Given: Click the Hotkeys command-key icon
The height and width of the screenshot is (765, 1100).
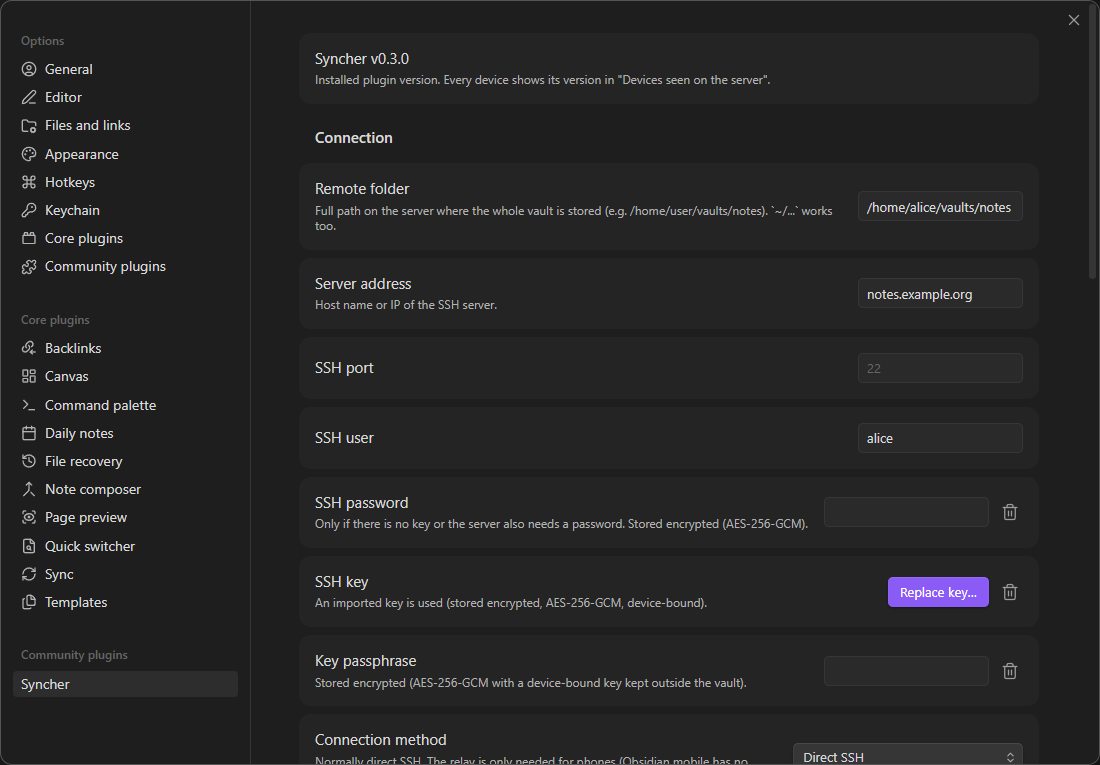Looking at the screenshot, I should tap(29, 182).
